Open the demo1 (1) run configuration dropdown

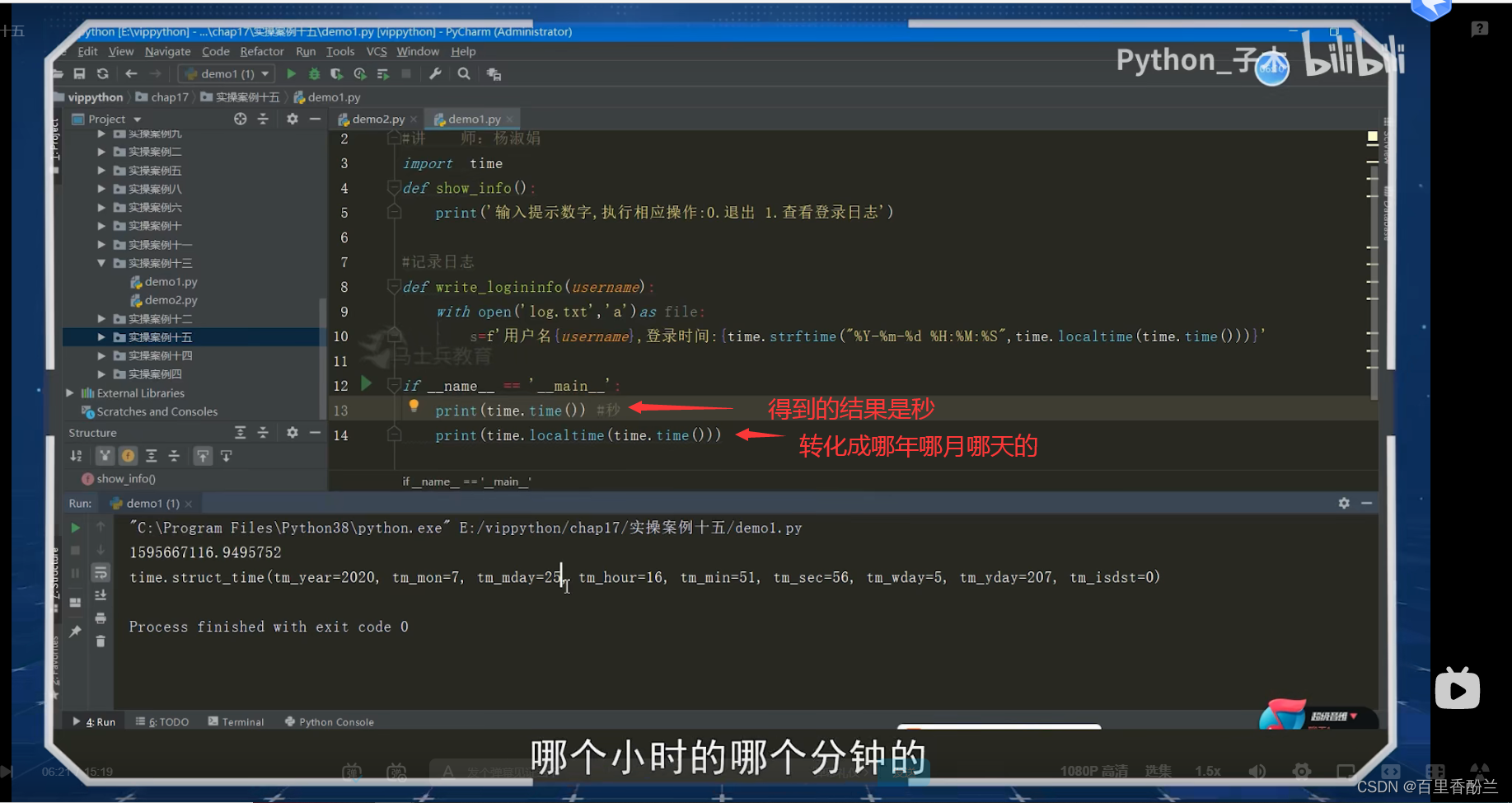227,74
